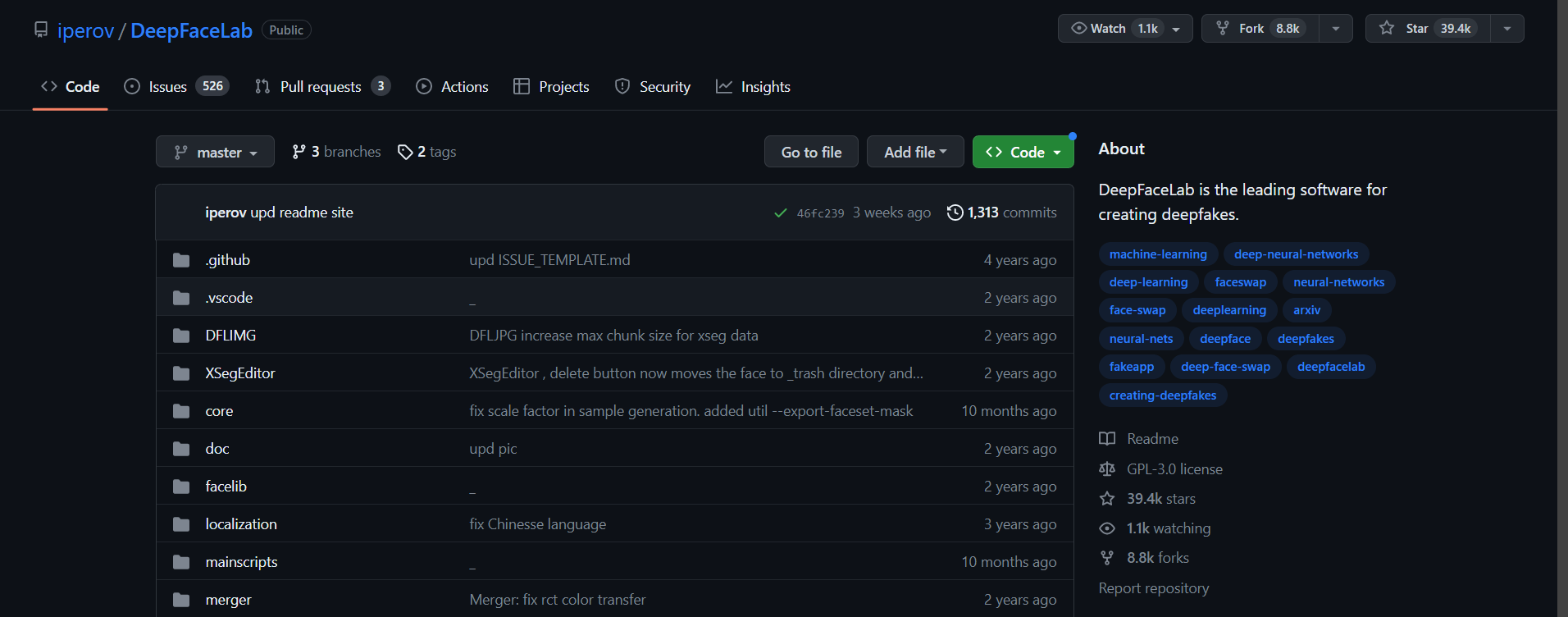
Task: Click the localization folder icon
Action: 181,524
